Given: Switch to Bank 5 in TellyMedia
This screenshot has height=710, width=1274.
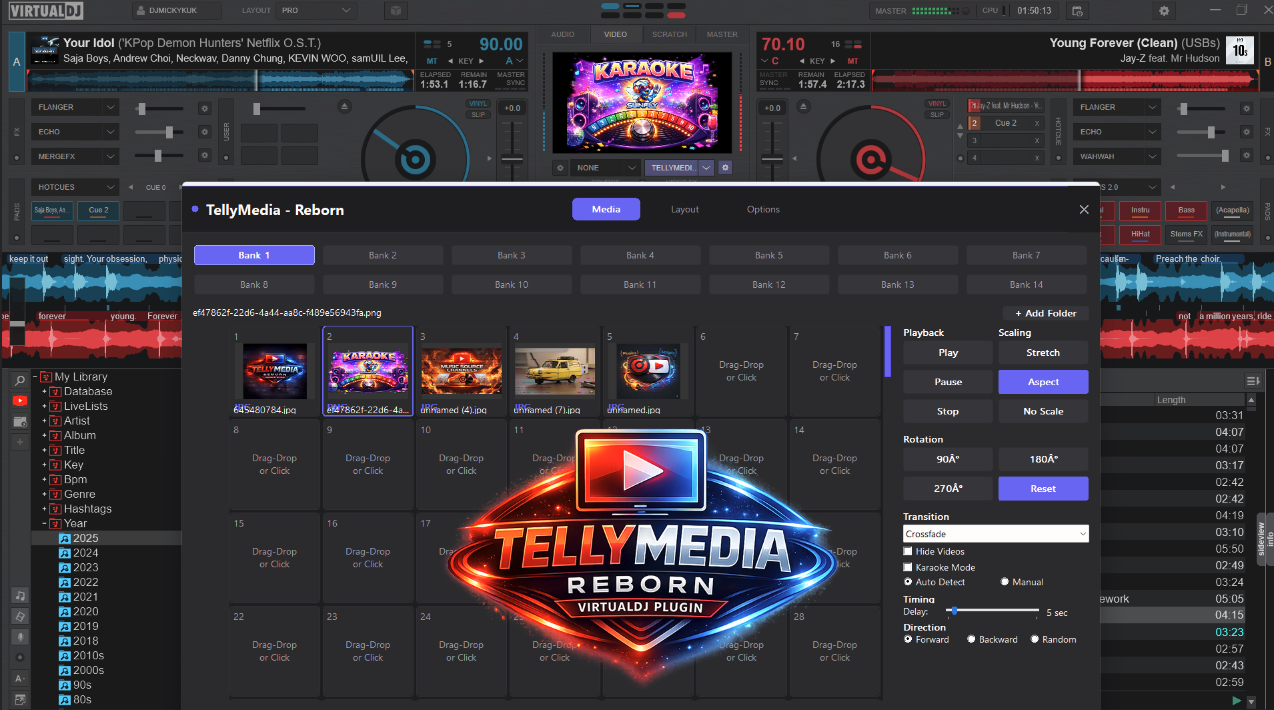Looking at the screenshot, I should [768, 255].
